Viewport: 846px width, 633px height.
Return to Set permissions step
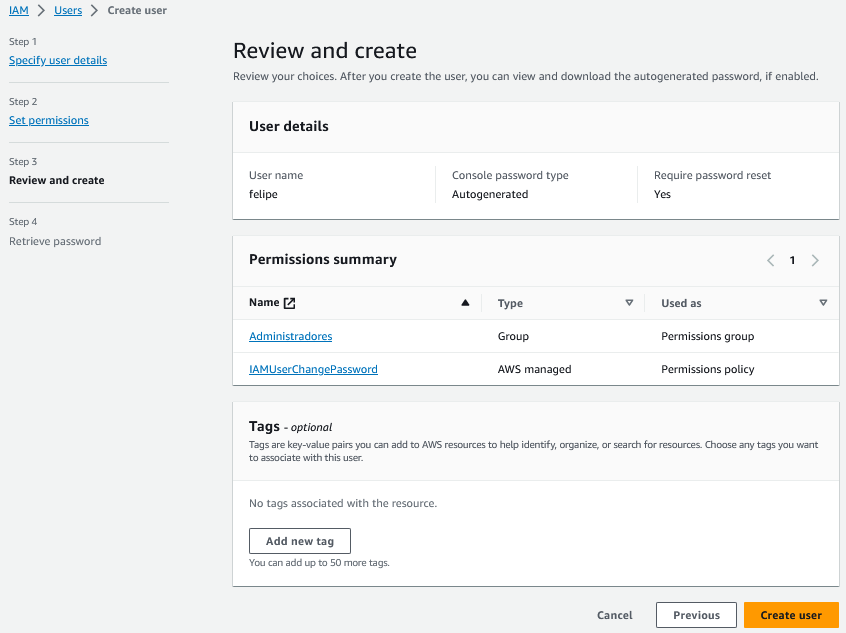click(x=49, y=120)
